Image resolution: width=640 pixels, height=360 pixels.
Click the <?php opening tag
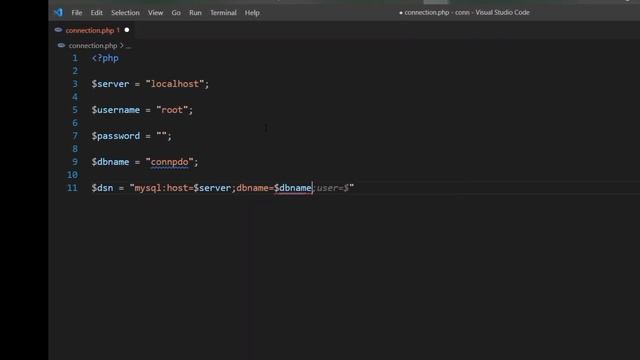tap(105, 58)
